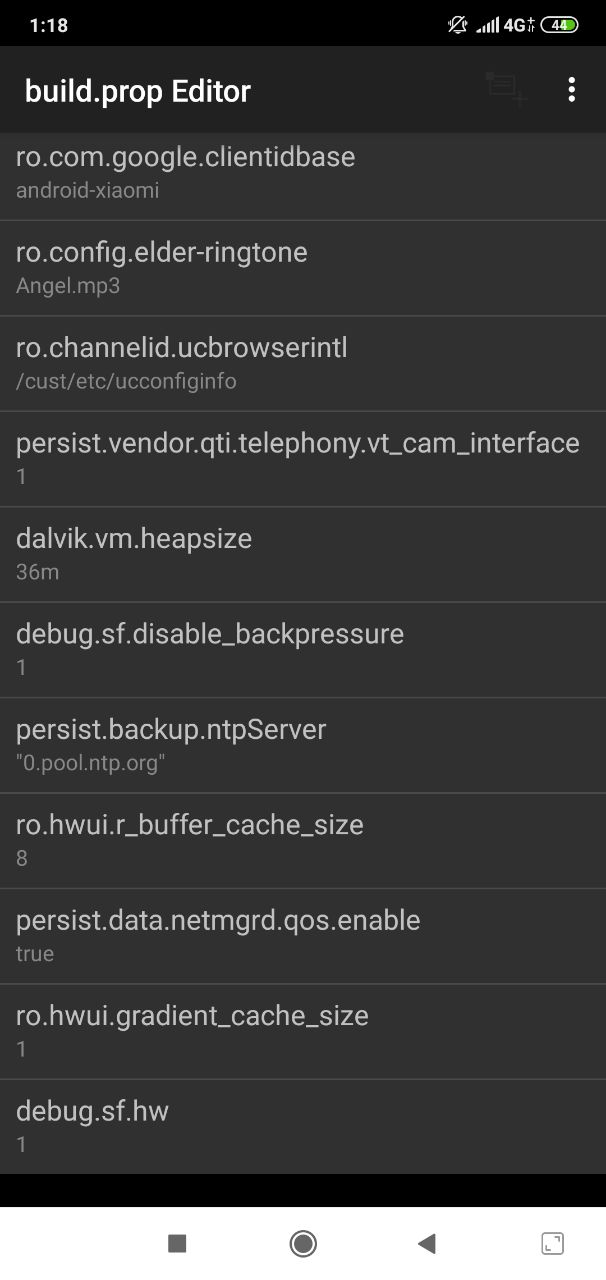
Task: Open the three-dot overflow menu
Action: (571, 89)
